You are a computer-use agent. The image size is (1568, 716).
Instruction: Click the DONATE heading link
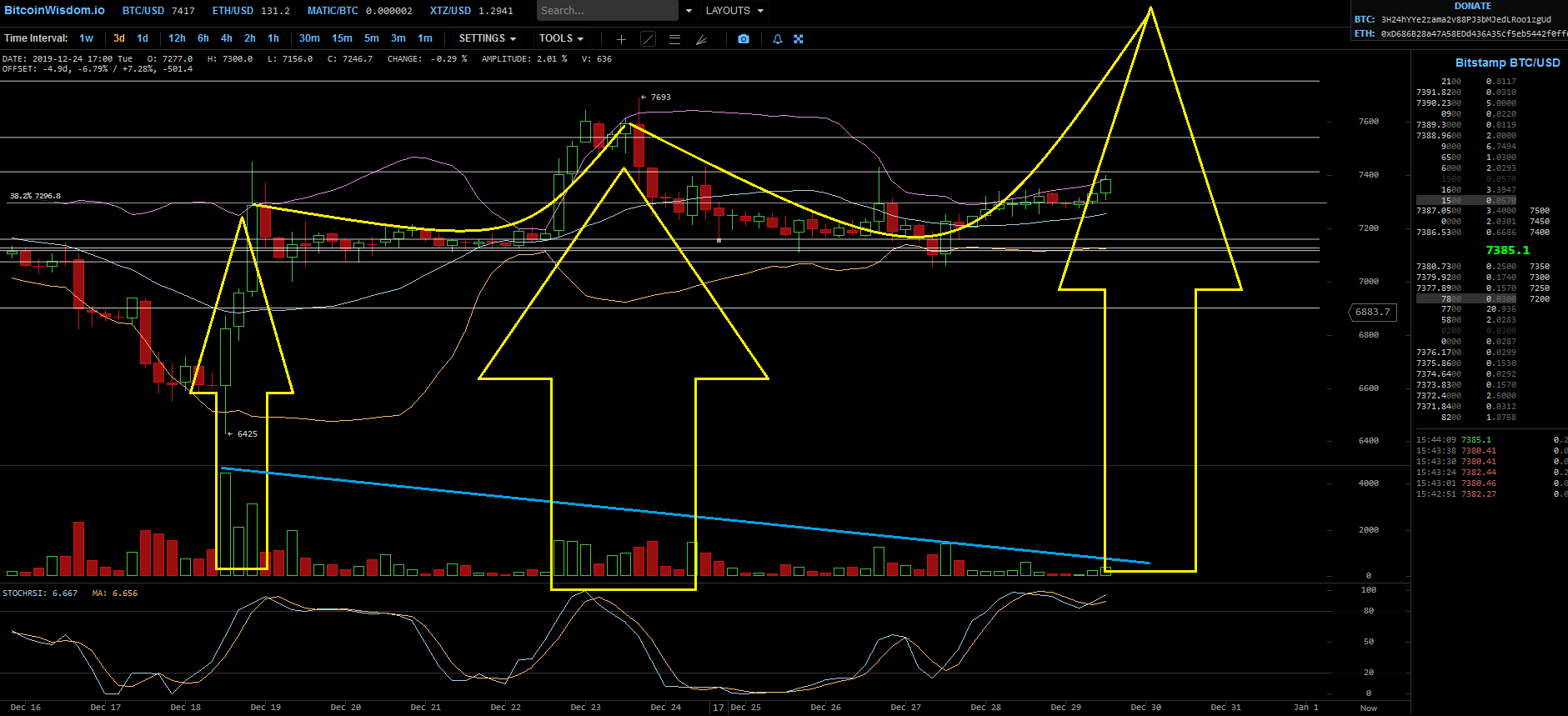(x=1473, y=6)
